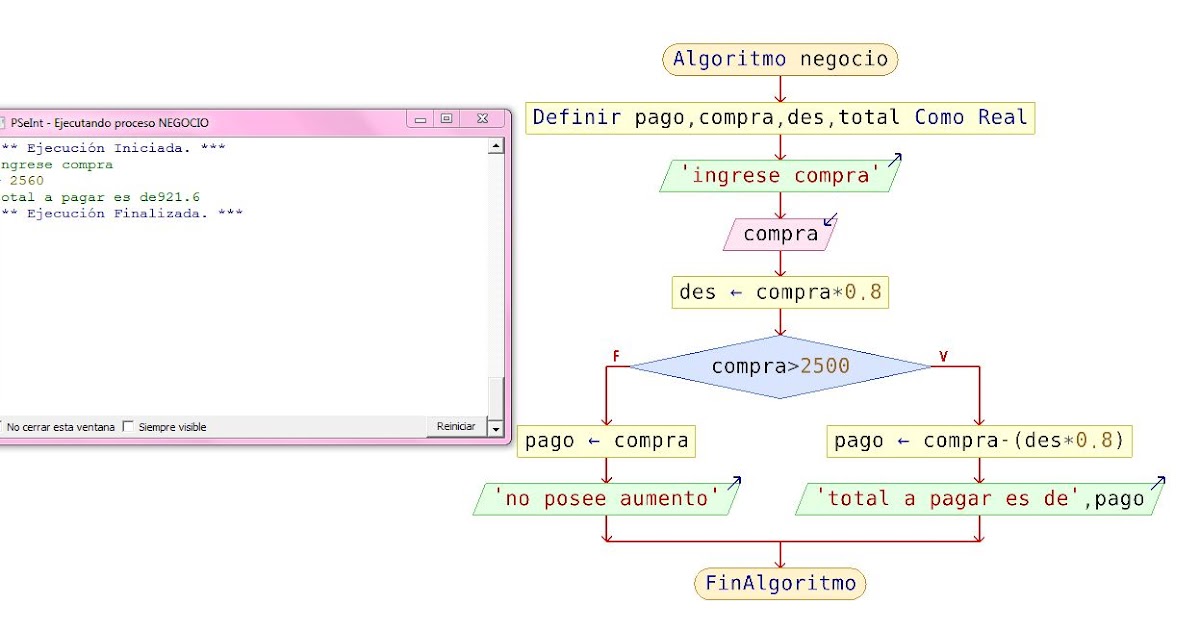1200x630 pixels.
Task: Select the 'total a pagar es de',pago output block
Action: click(x=978, y=498)
